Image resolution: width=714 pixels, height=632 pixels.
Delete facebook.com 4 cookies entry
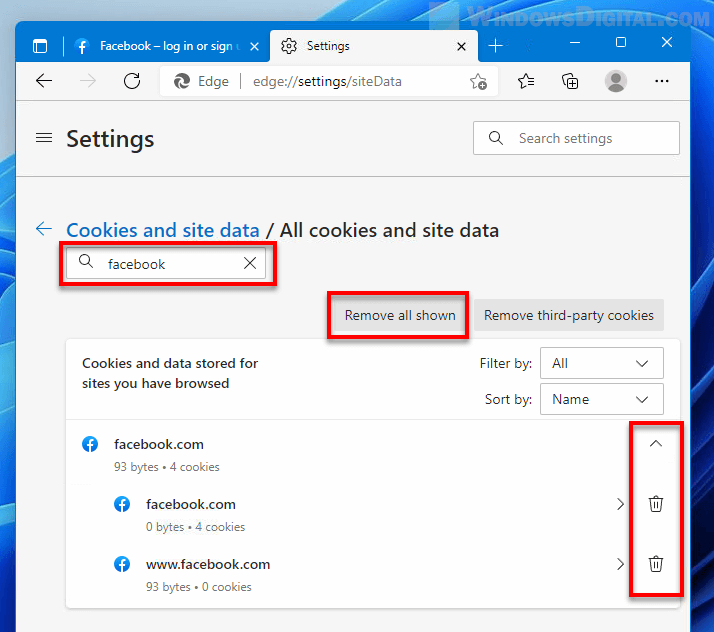pyautogui.click(x=656, y=504)
